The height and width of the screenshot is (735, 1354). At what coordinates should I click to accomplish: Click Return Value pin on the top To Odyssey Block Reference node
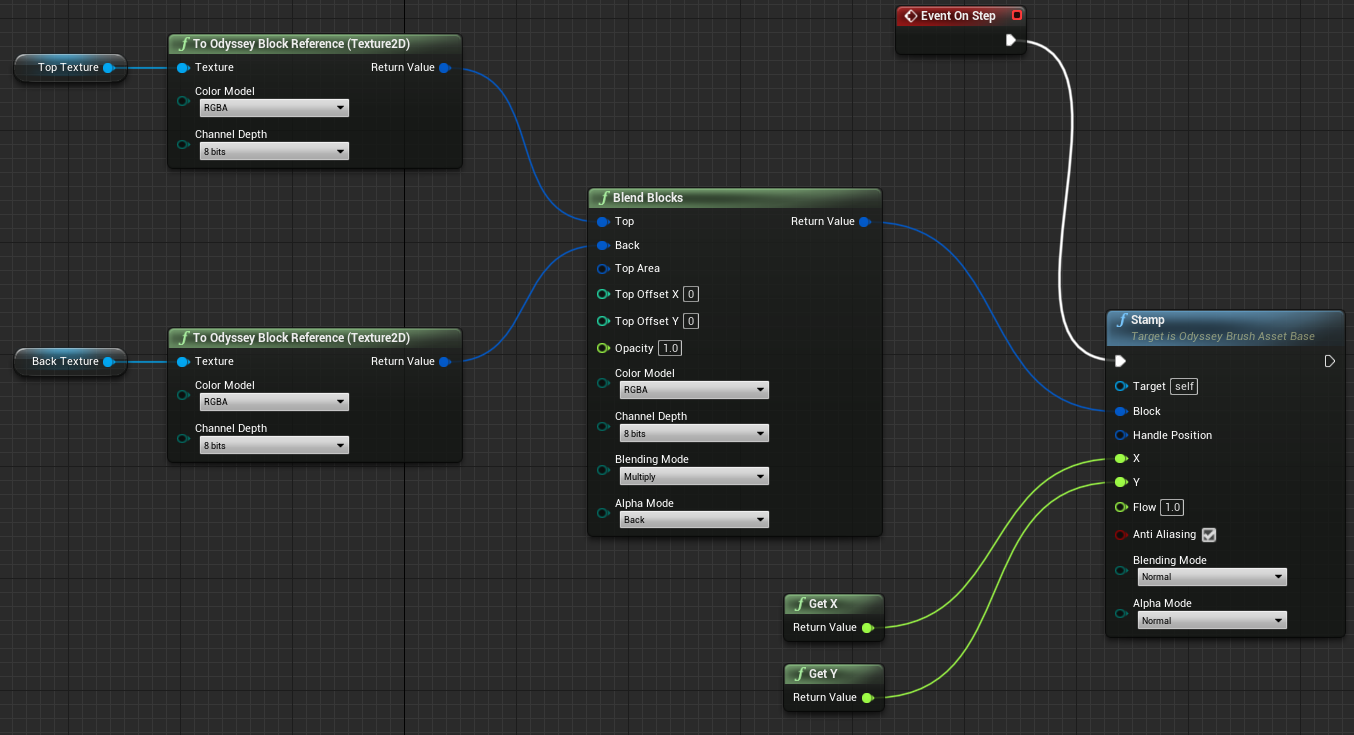(x=446, y=67)
